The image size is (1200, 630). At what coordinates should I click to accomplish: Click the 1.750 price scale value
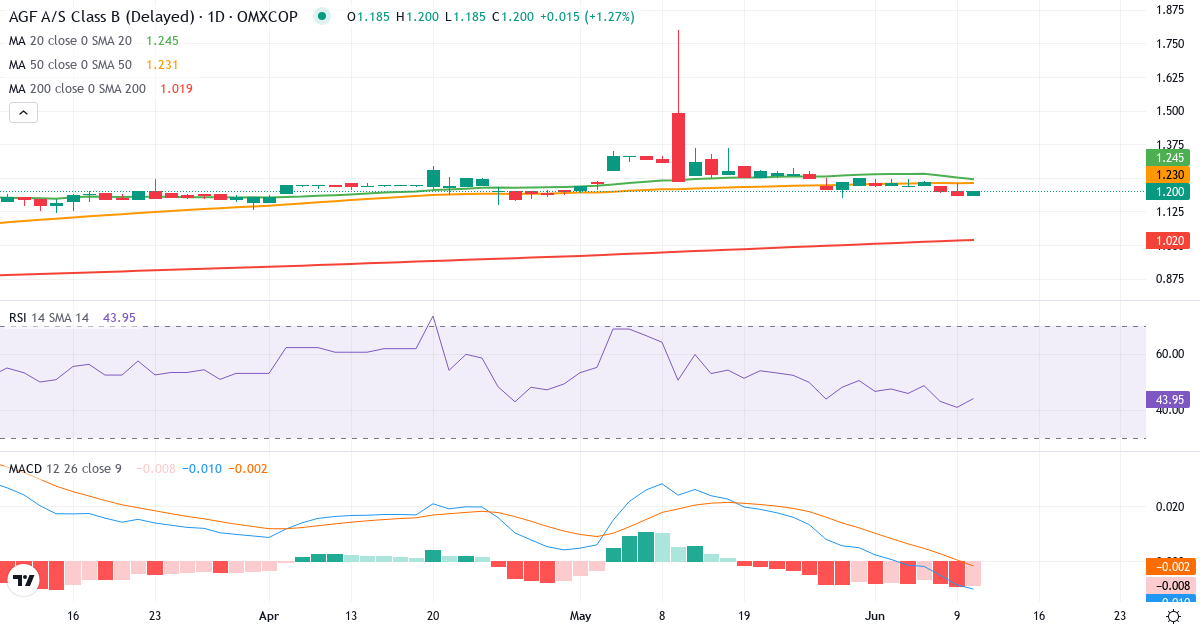[x=1170, y=44]
